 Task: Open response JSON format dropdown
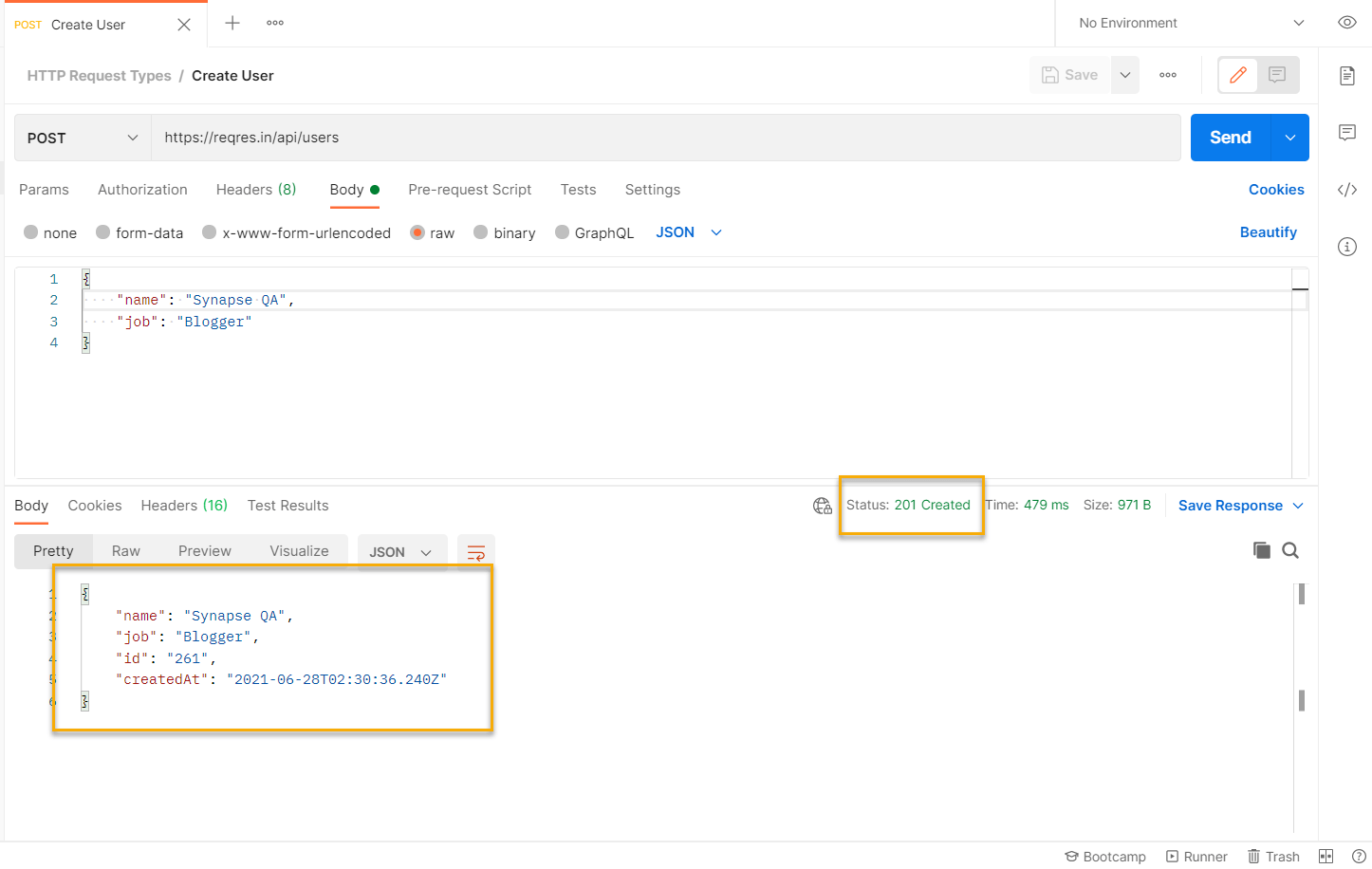click(401, 552)
